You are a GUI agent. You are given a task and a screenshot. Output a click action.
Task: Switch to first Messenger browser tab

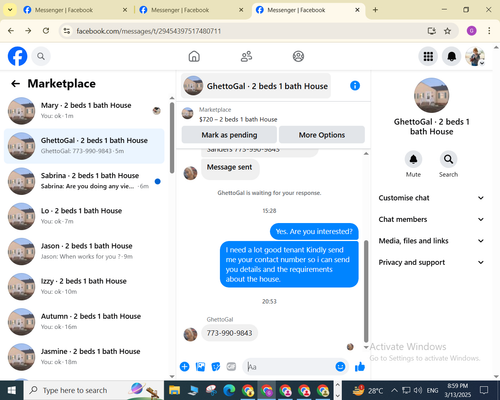(75, 10)
